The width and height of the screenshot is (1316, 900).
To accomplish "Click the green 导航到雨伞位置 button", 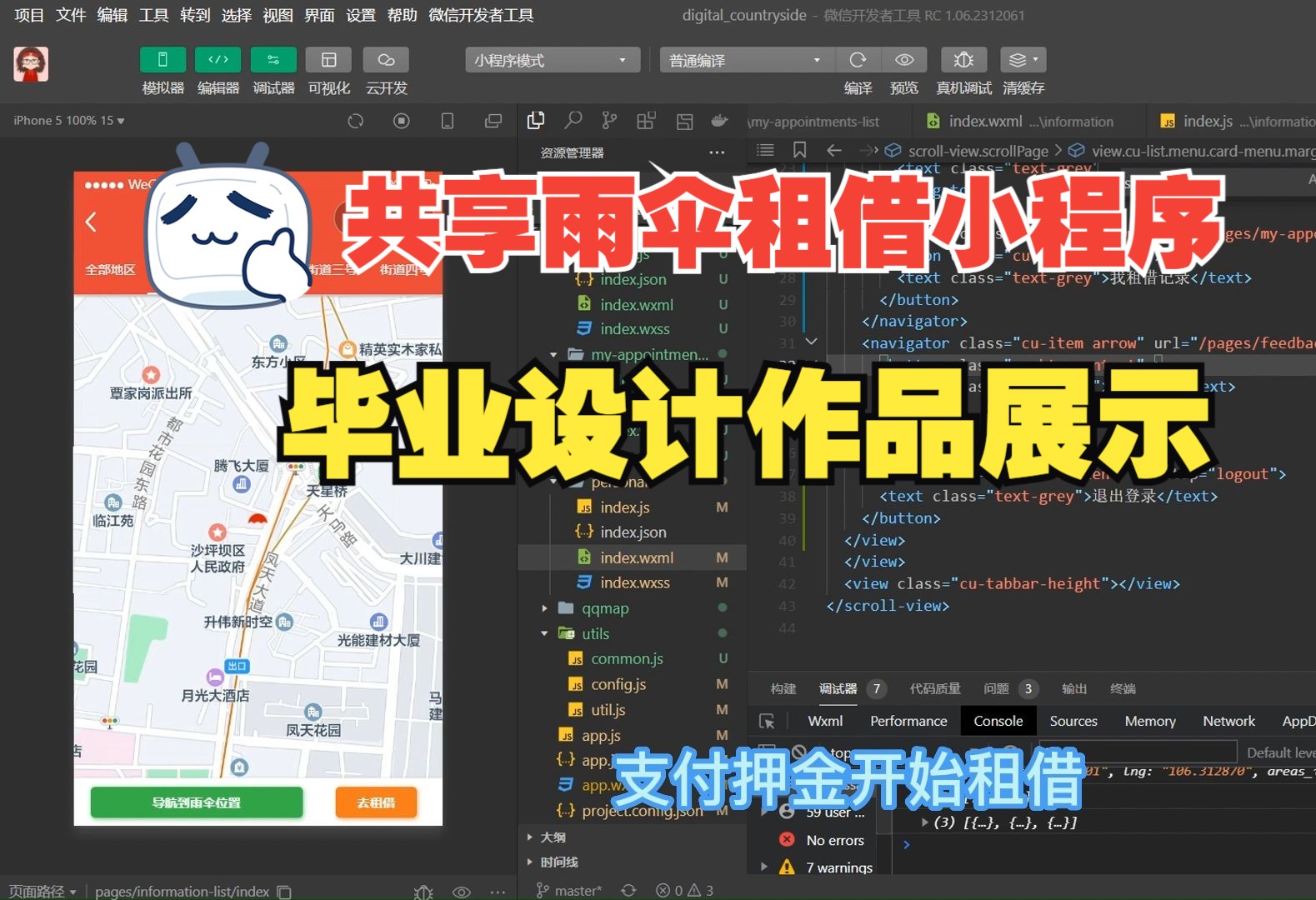I will click(x=196, y=802).
